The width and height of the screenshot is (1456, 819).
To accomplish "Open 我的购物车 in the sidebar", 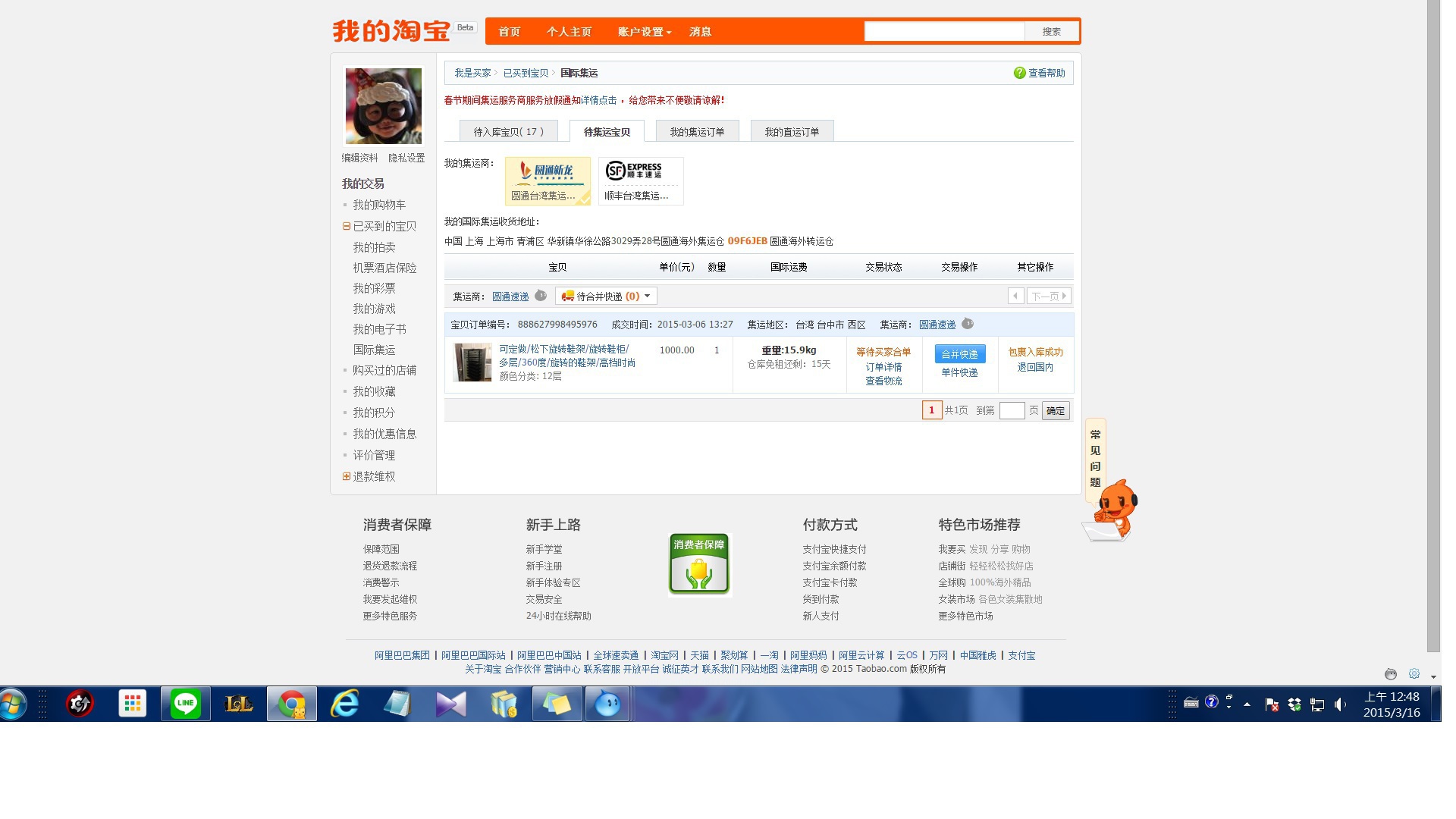I will pos(379,205).
